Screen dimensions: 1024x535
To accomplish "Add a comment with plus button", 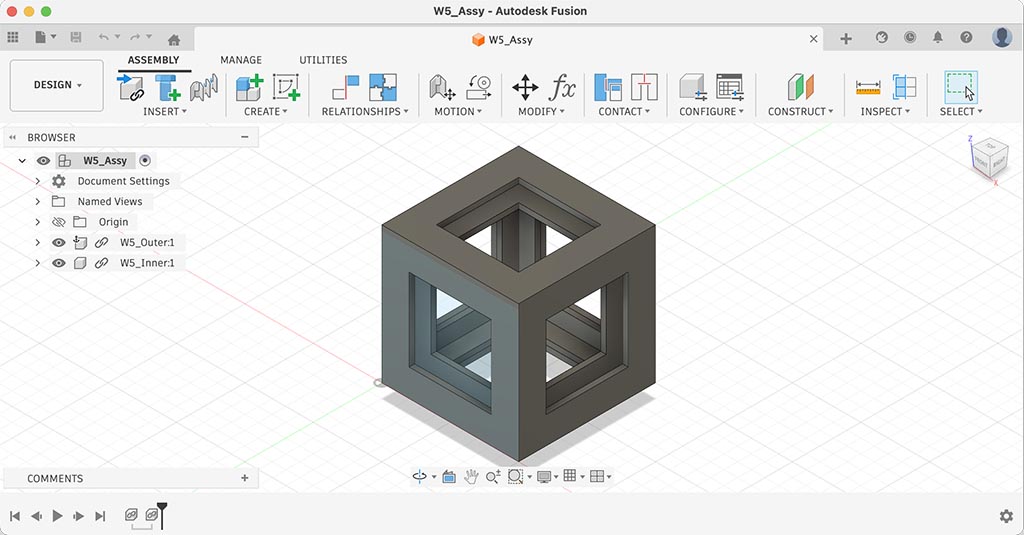I will [x=245, y=478].
